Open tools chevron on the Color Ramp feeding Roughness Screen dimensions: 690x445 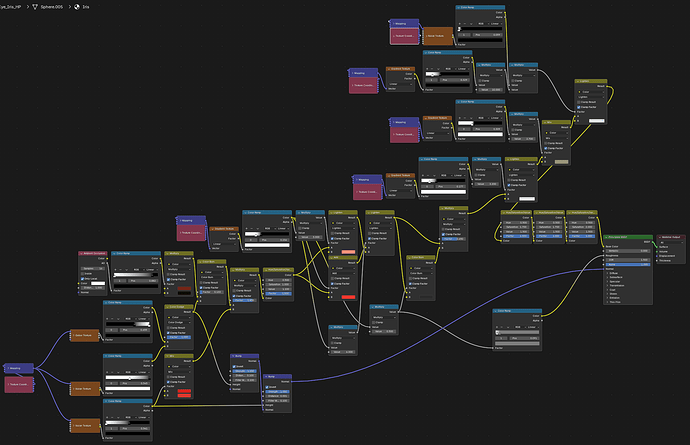pos(508,327)
